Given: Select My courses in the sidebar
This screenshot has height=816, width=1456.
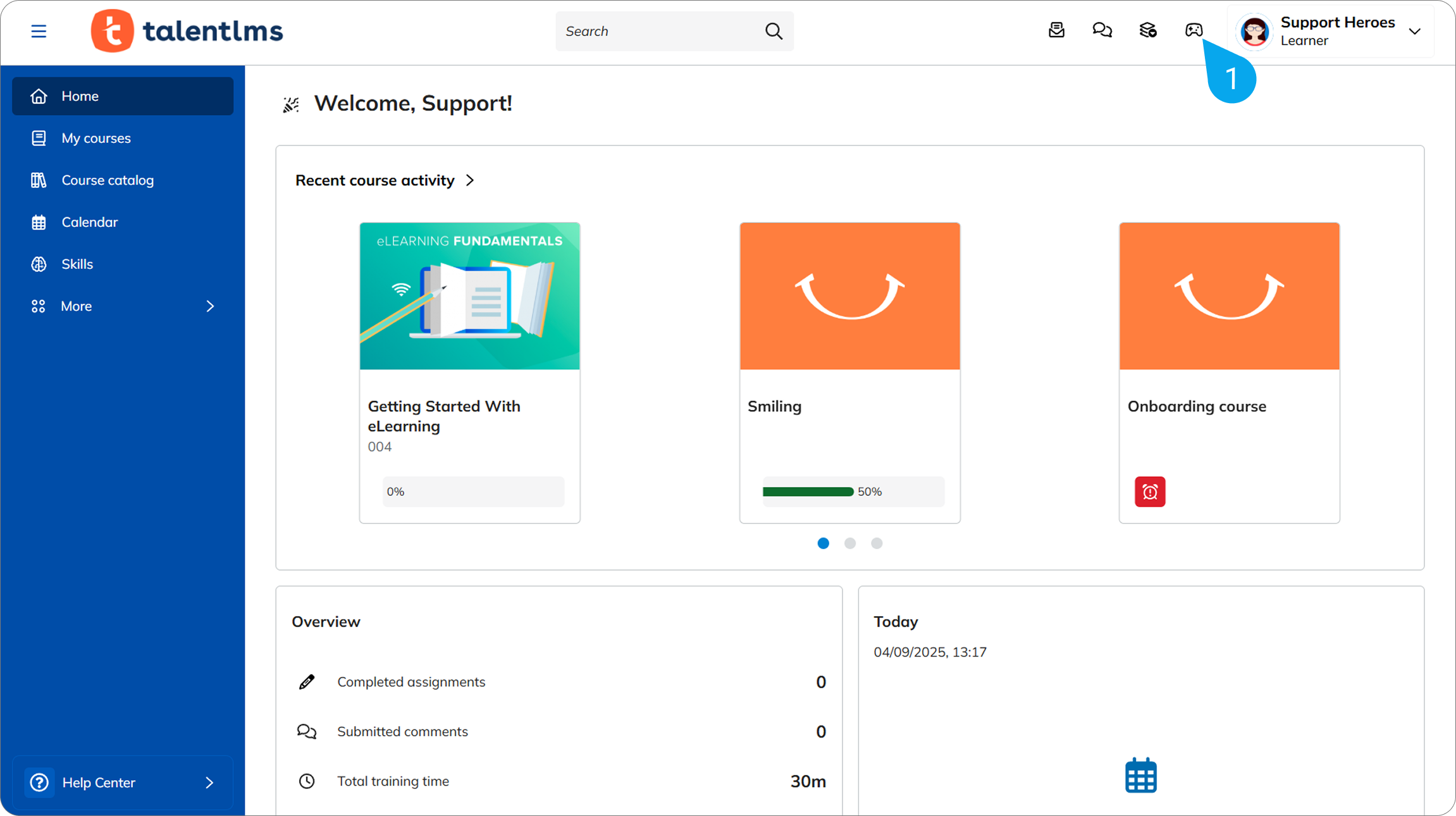Looking at the screenshot, I should [96, 138].
